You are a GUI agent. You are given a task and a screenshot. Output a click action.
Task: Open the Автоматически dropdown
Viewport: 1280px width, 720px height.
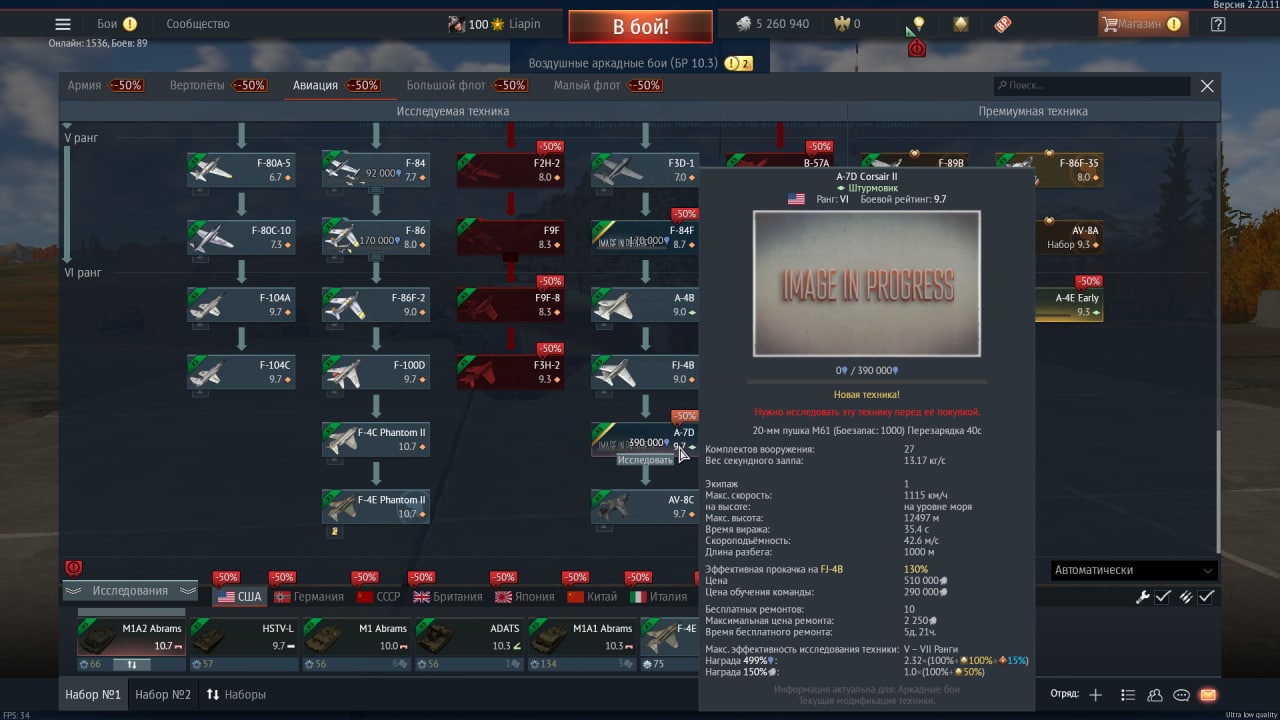click(x=1133, y=570)
